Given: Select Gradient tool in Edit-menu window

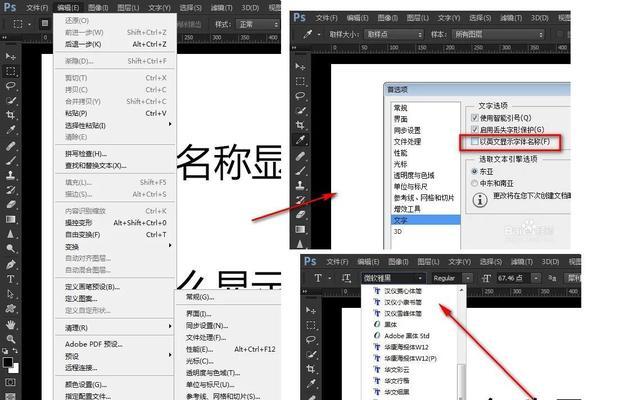Looking at the screenshot, I should (x=10, y=219).
